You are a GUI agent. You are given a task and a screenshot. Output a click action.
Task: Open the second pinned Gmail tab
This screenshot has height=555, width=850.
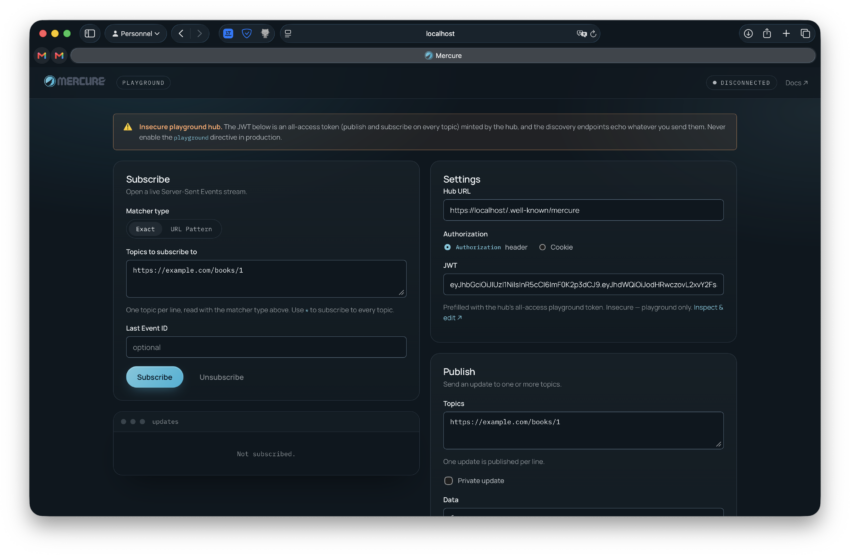[59, 55]
